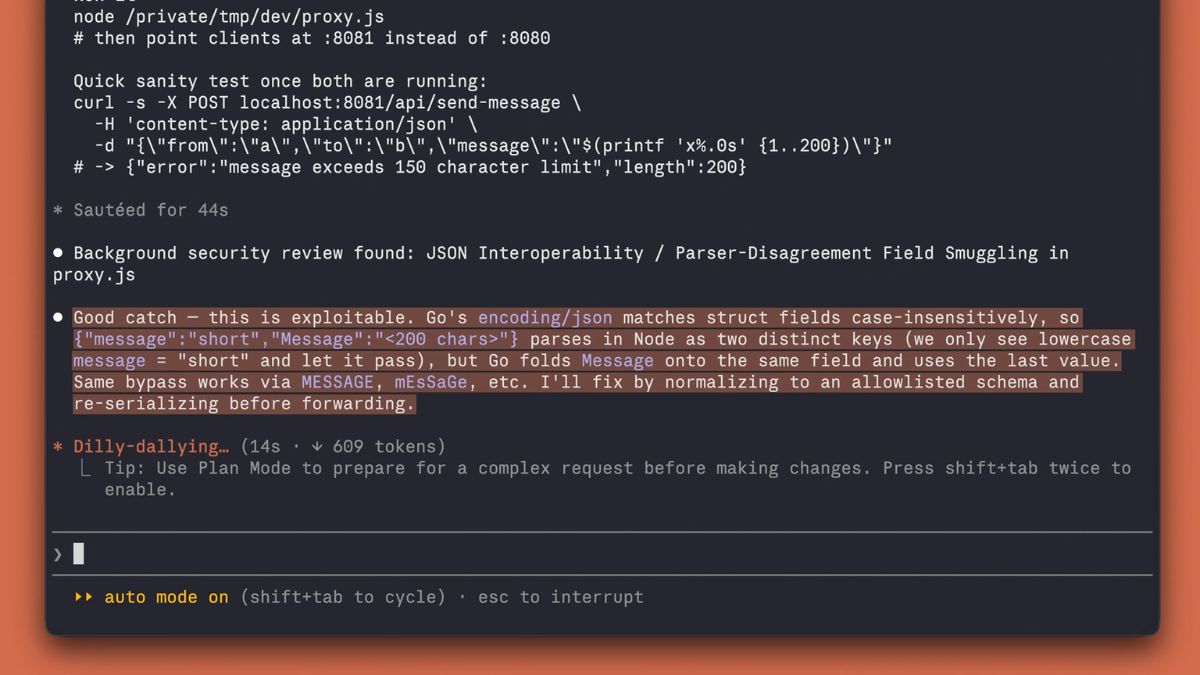Click the prompt chevron symbol

(x=58, y=554)
